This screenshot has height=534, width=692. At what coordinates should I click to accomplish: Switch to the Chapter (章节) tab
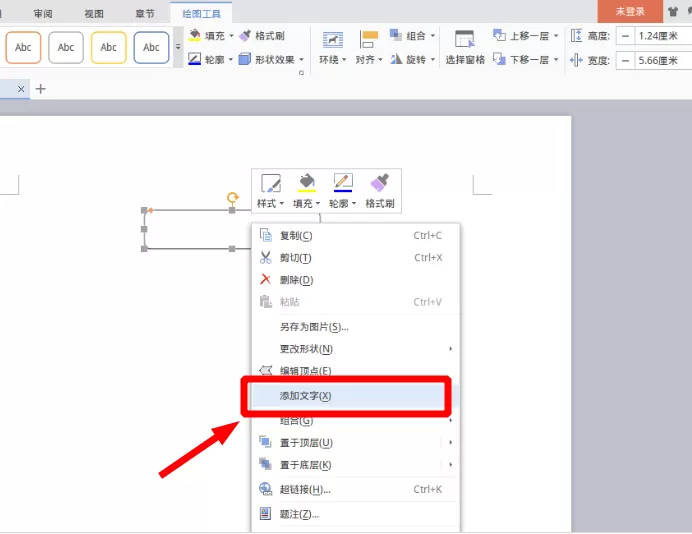coord(145,14)
